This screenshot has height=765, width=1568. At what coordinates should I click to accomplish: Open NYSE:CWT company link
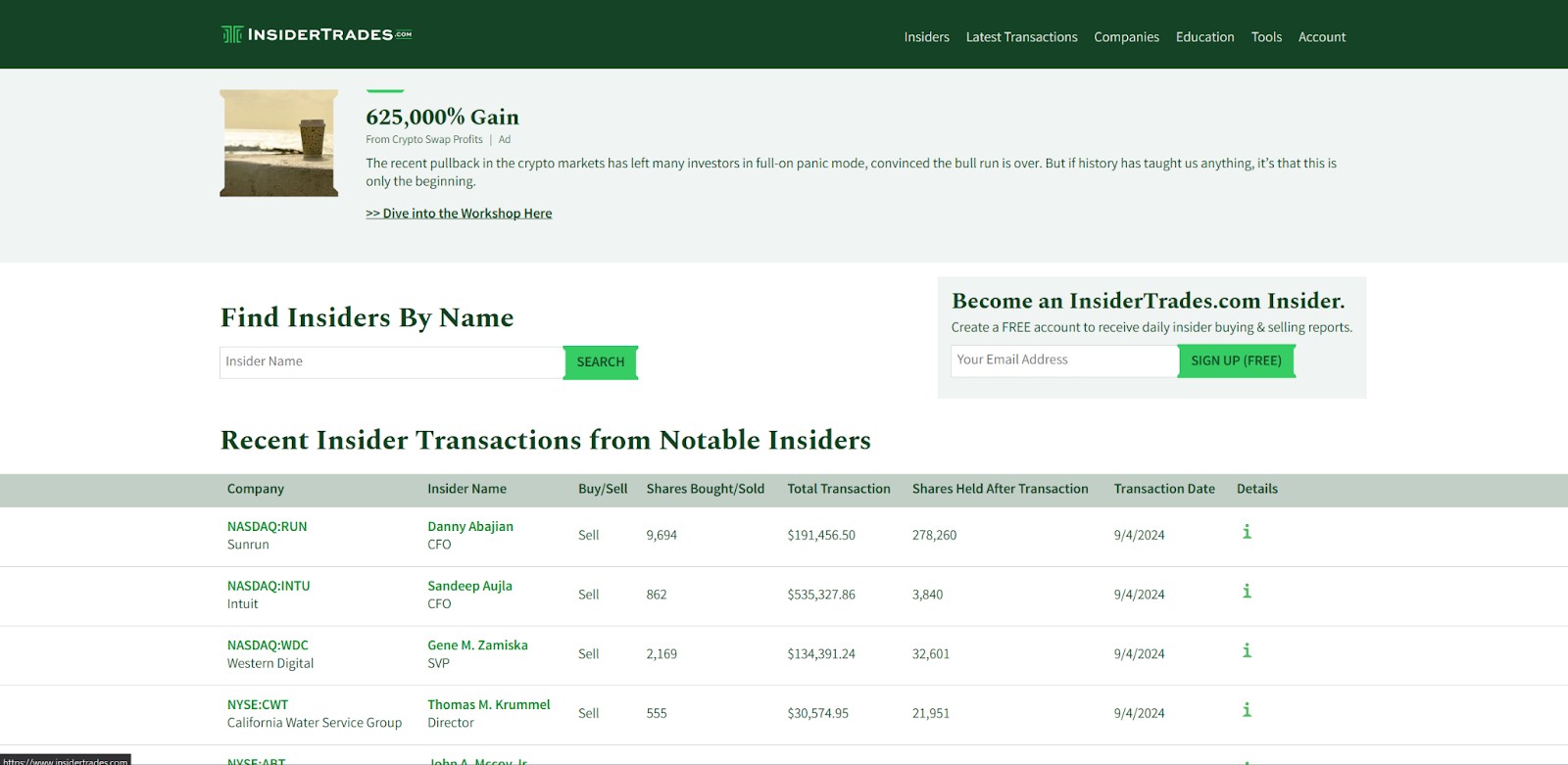[x=258, y=705]
